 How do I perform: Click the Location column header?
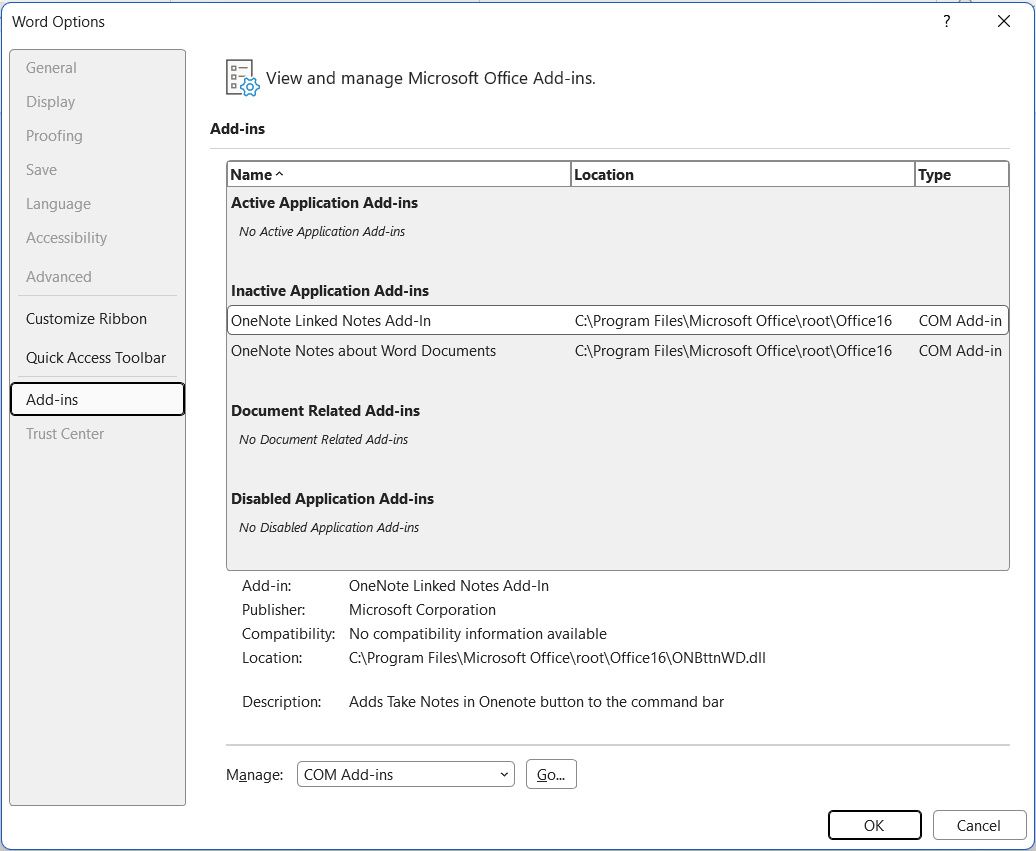(x=743, y=174)
